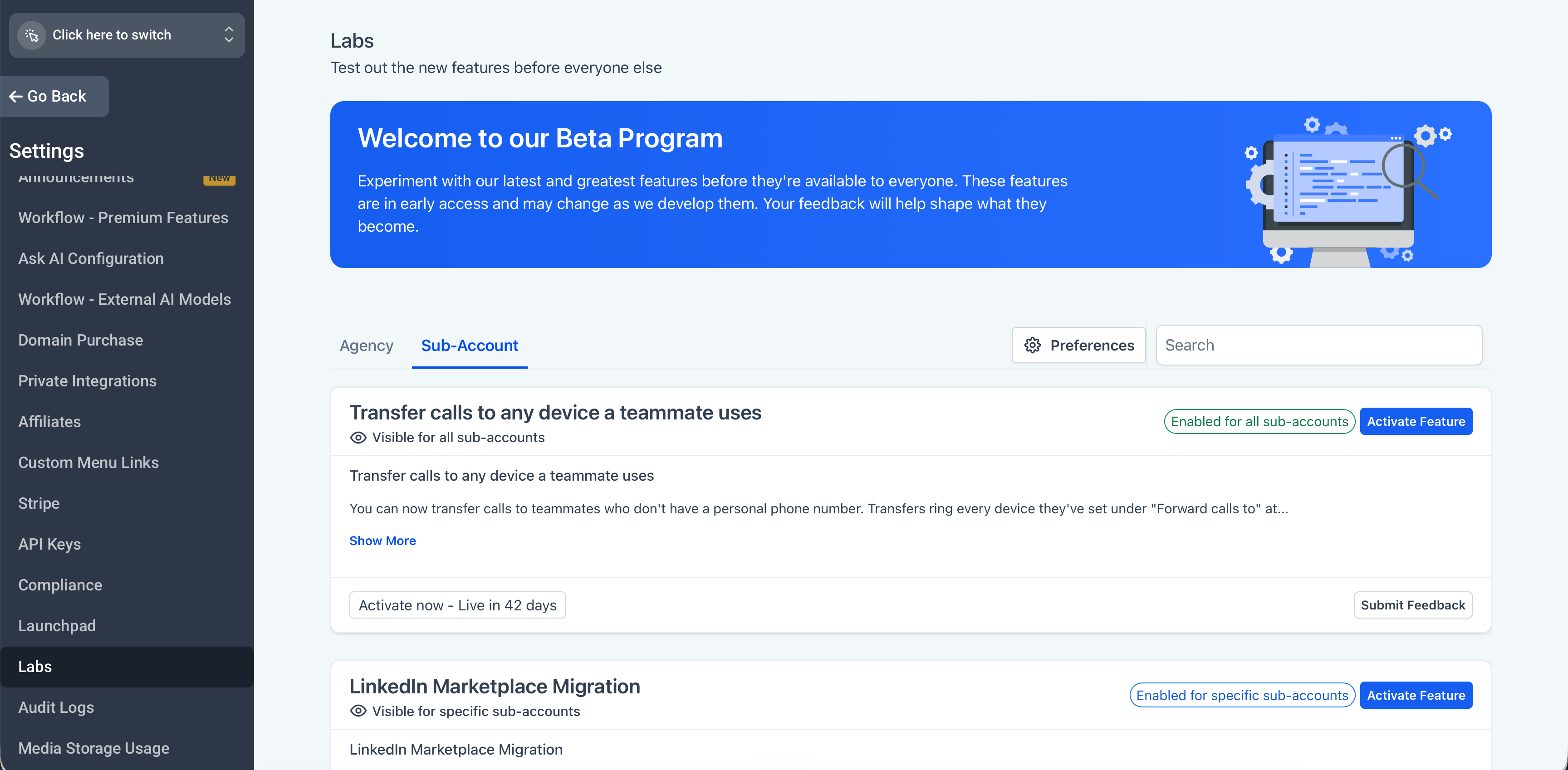Select Labs in the sidebar
Viewport: 1568px width, 770px height.
click(127, 667)
